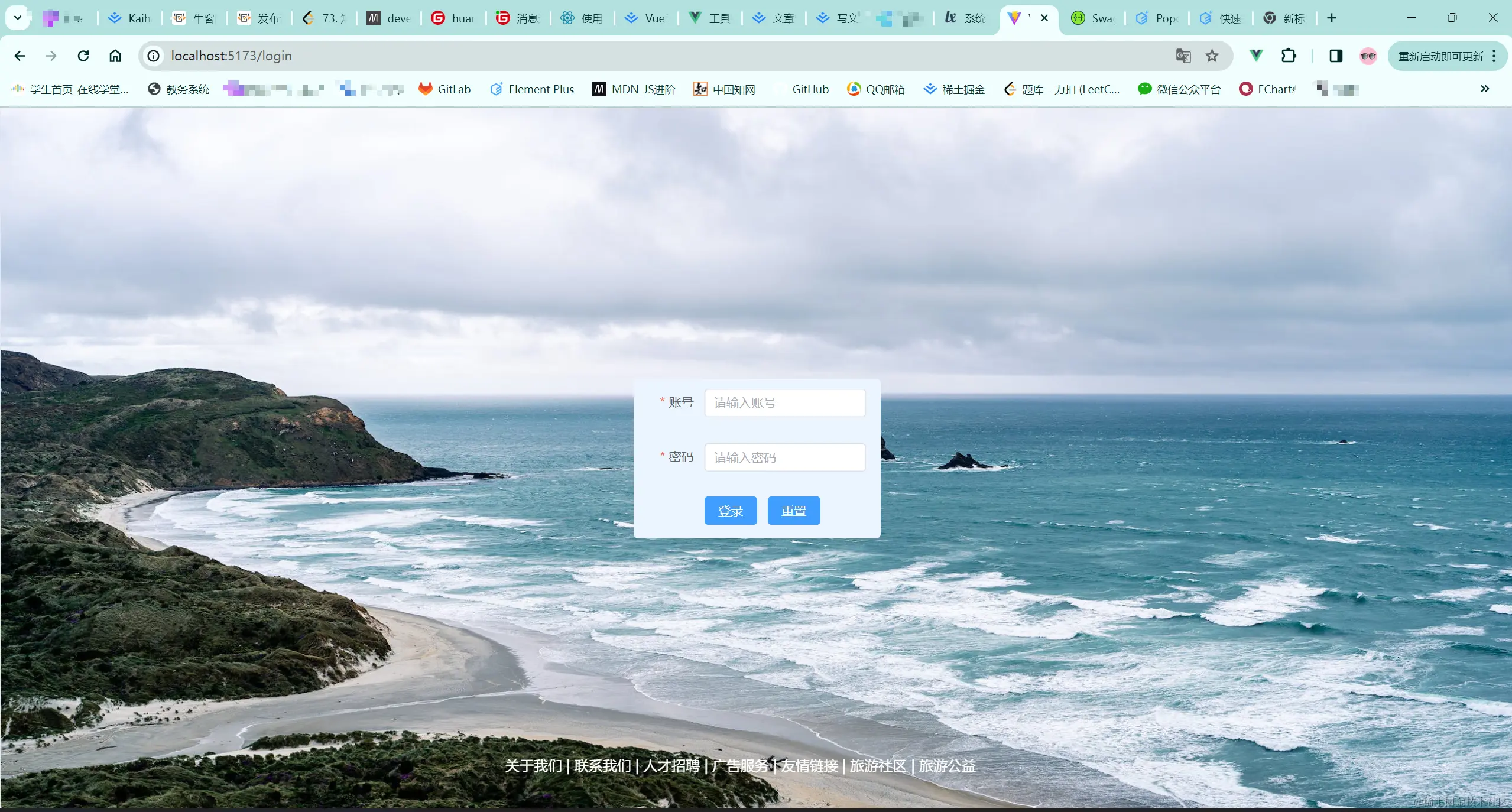Focus the 账号 account input field
Viewport: 1512px width, 812px height.
pos(784,403)
